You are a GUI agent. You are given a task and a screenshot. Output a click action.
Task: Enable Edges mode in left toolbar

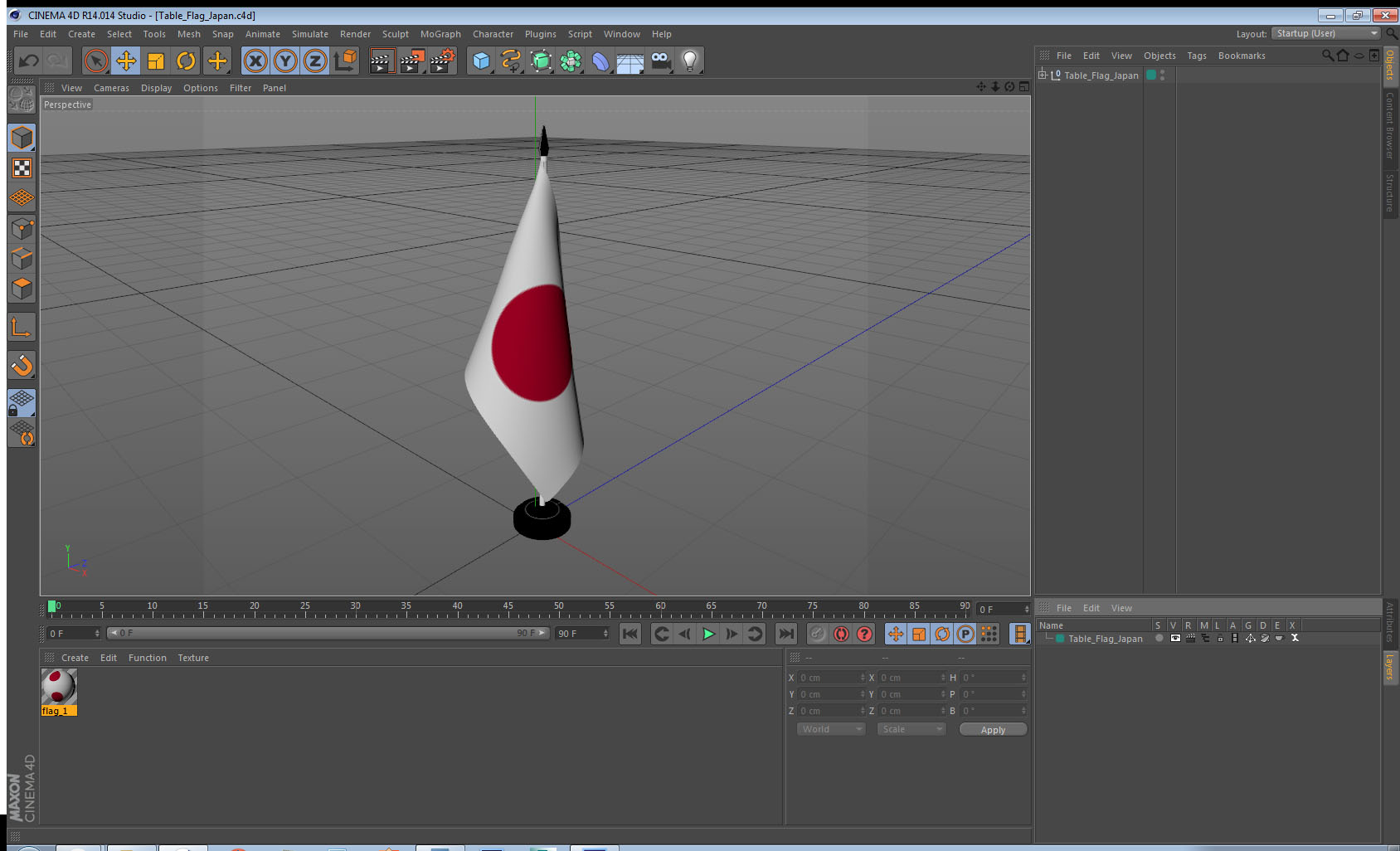click(x=22, y=258)
